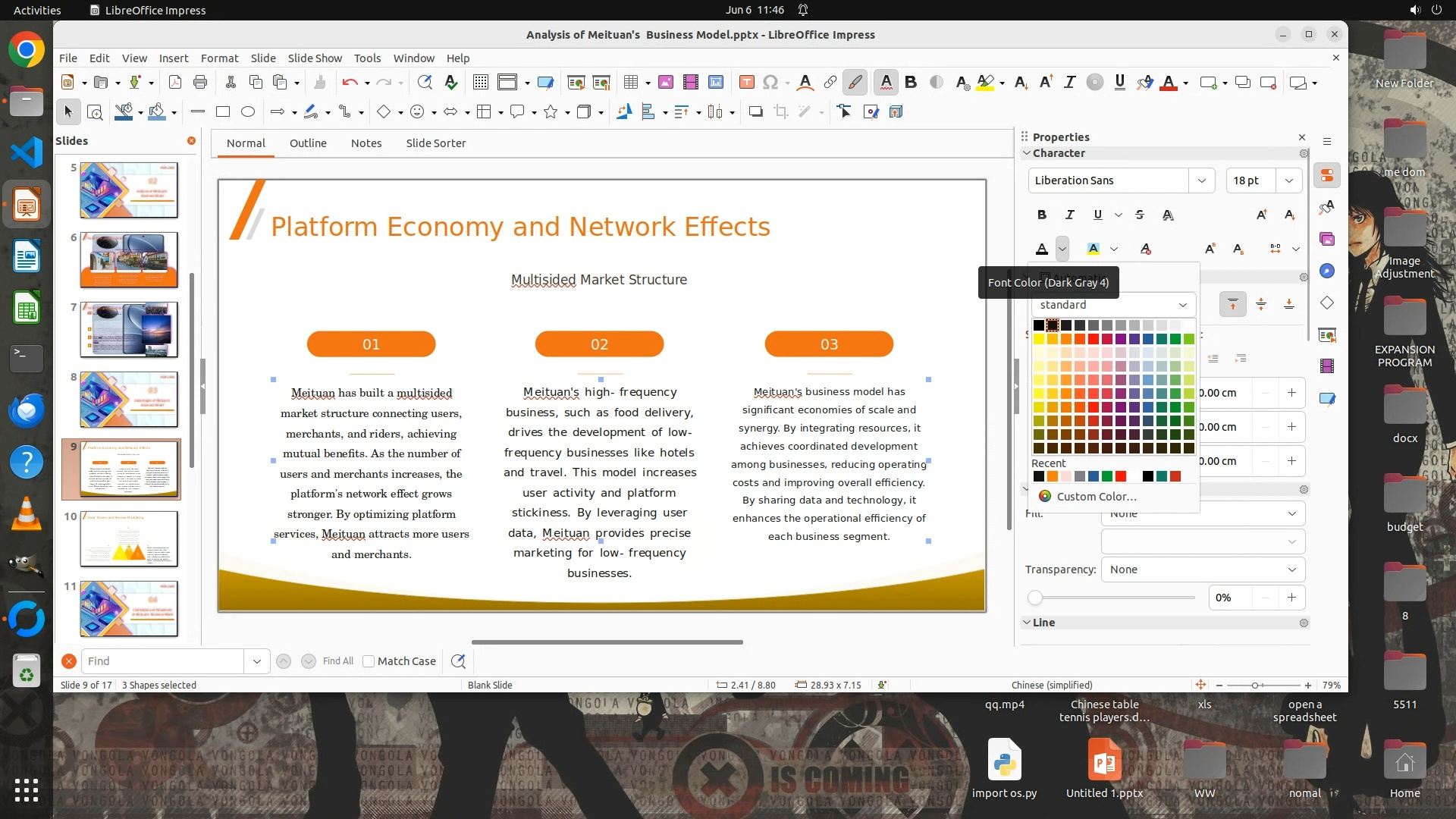Switch to the Slide Sorter tab
Viewport: 1456px width, 819px height.
click(435, 143)
